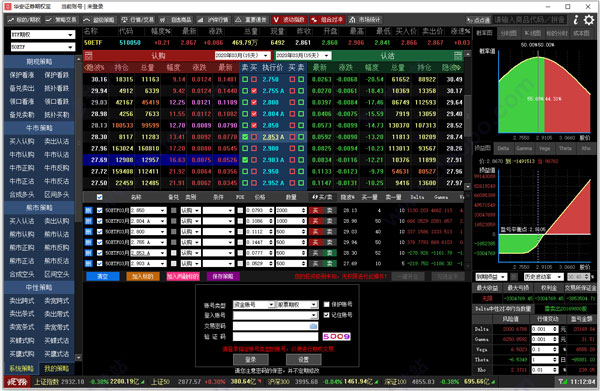Open the settings gear icon
Image resolution: width=600 pixels, height=391 pixels.
pos(589,20)
